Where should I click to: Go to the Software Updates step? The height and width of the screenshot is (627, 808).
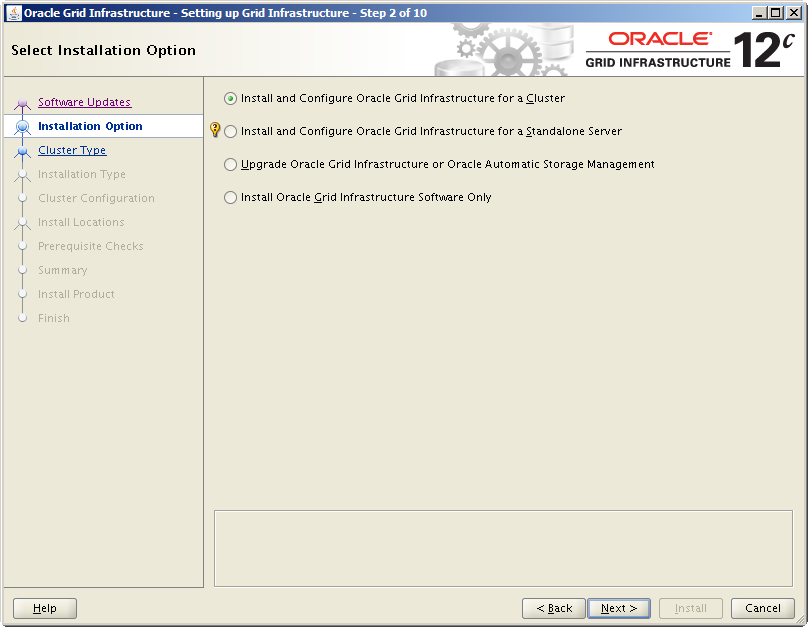tap(84, 102)
